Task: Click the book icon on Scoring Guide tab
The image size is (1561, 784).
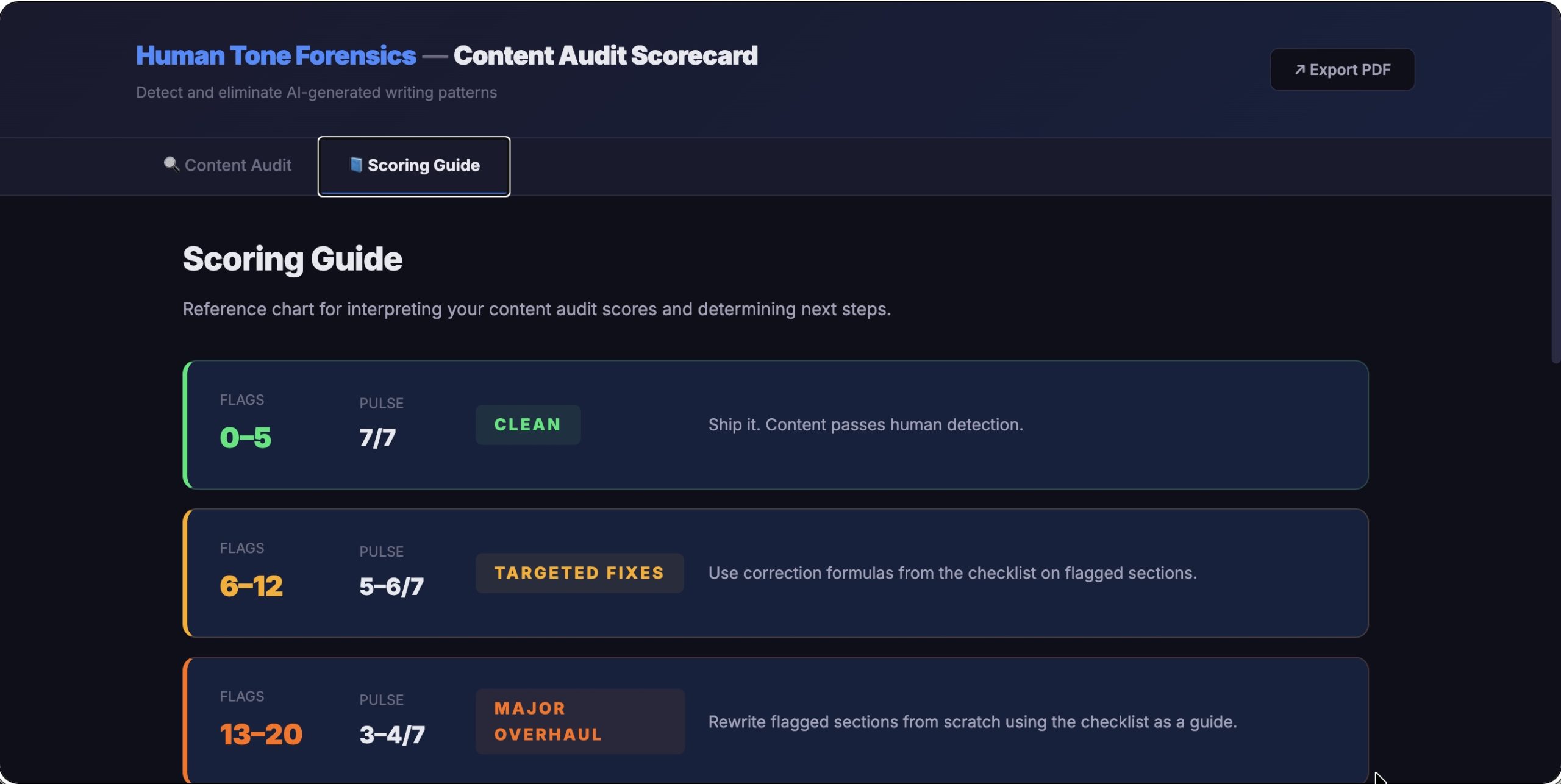Action: point(356,165)
